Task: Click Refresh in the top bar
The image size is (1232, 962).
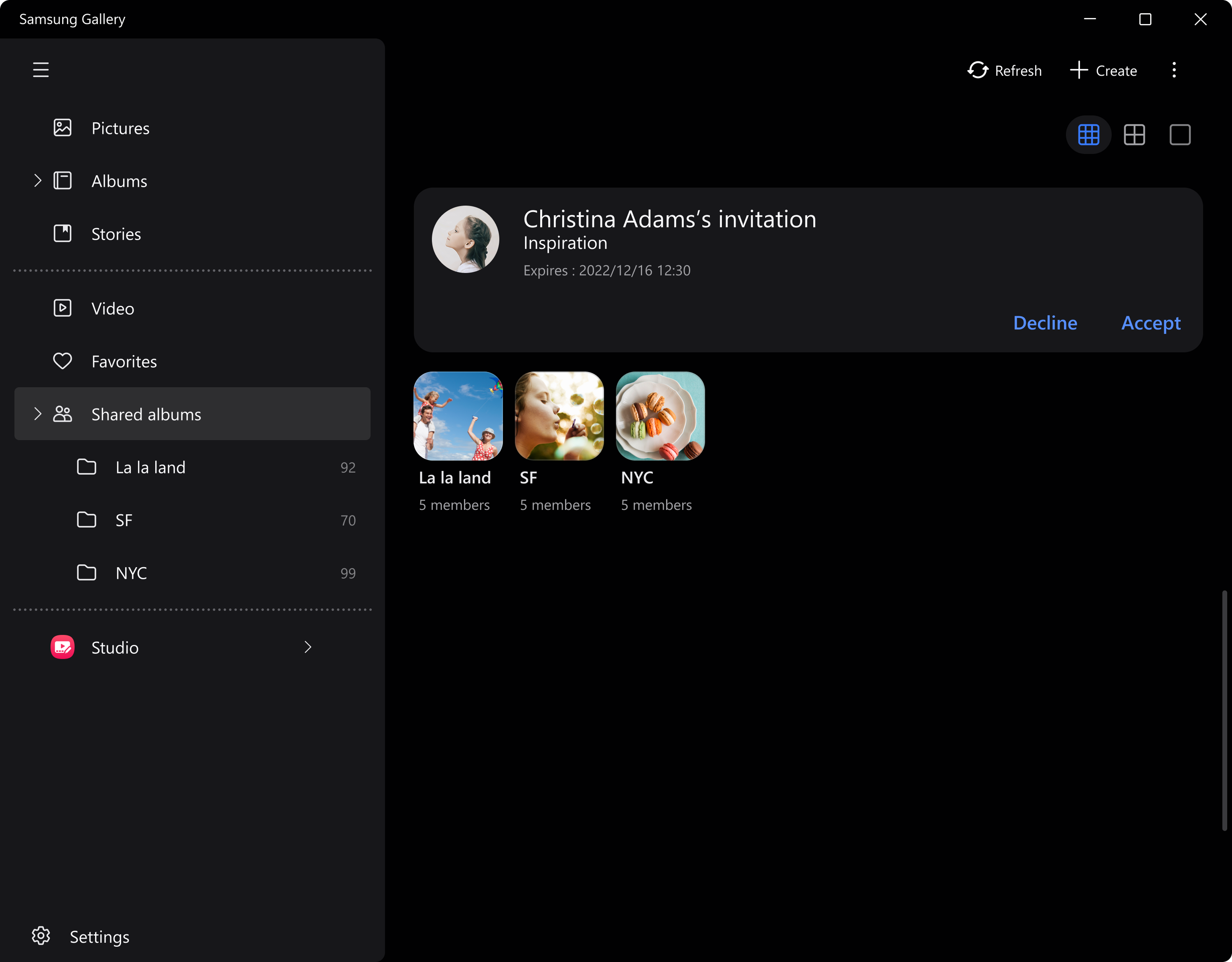Action: [x=1005, y=70]
